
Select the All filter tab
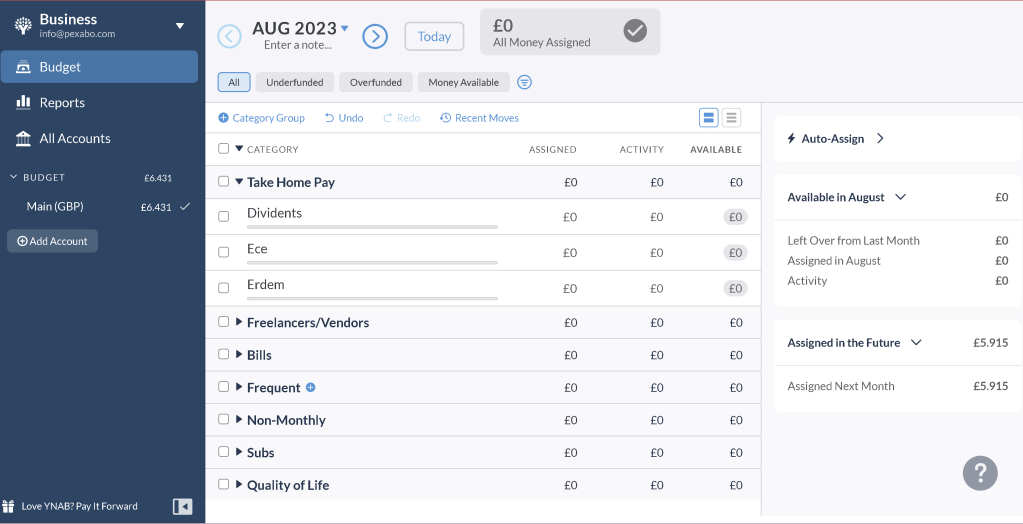click(234, 82)
